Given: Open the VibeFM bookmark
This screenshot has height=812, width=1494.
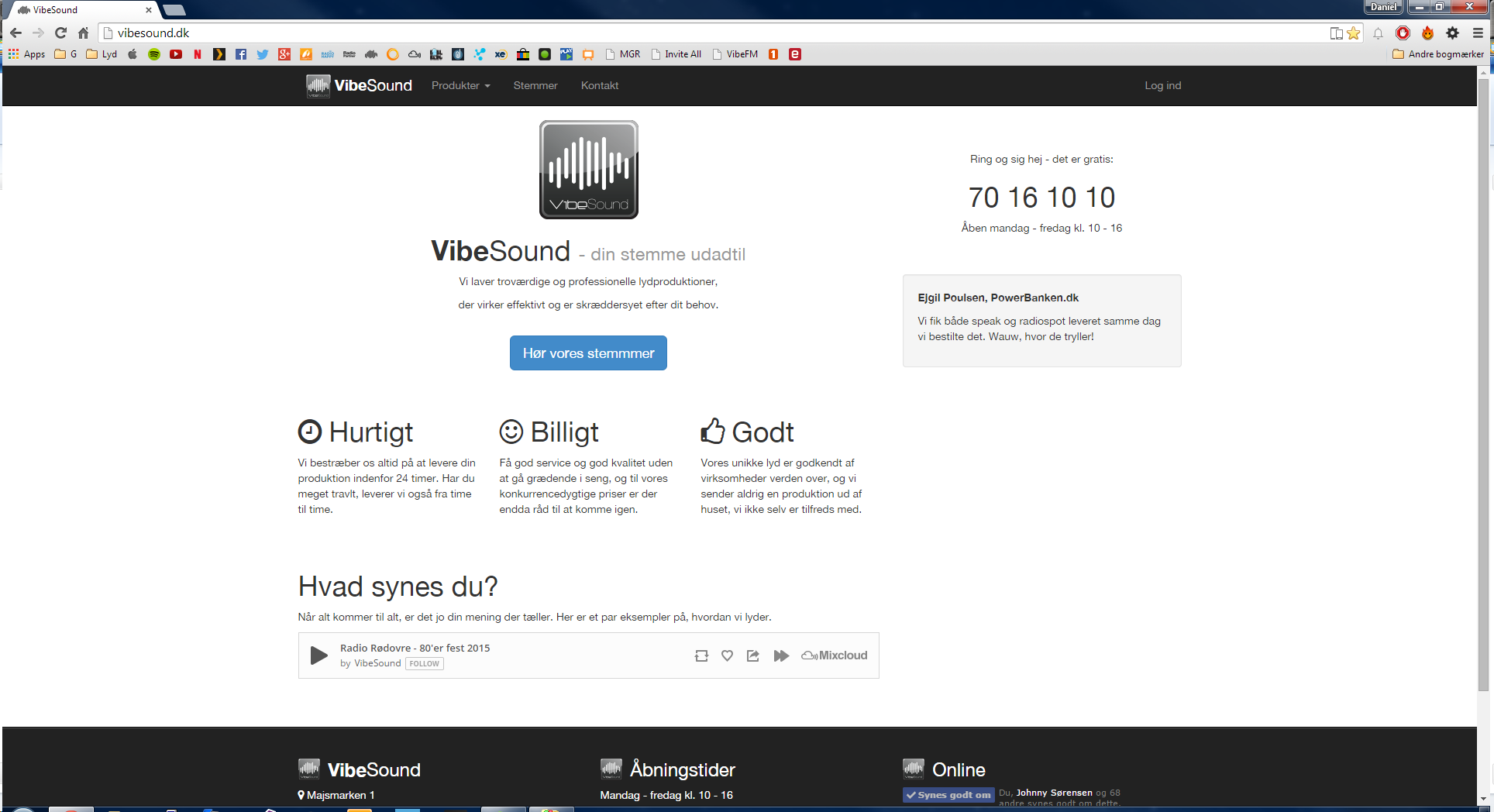Looking at the screenshot, I should 735,54.
